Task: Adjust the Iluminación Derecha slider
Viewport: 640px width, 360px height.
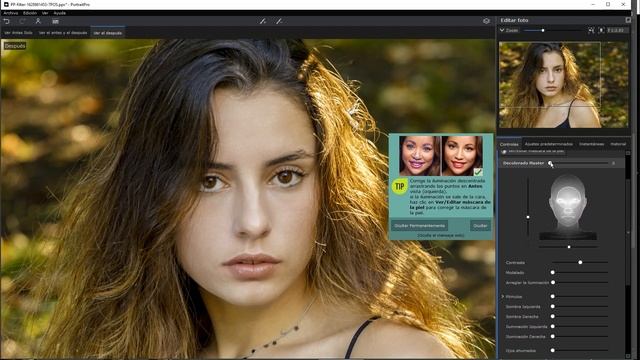Action: click(x=580, y=336)
